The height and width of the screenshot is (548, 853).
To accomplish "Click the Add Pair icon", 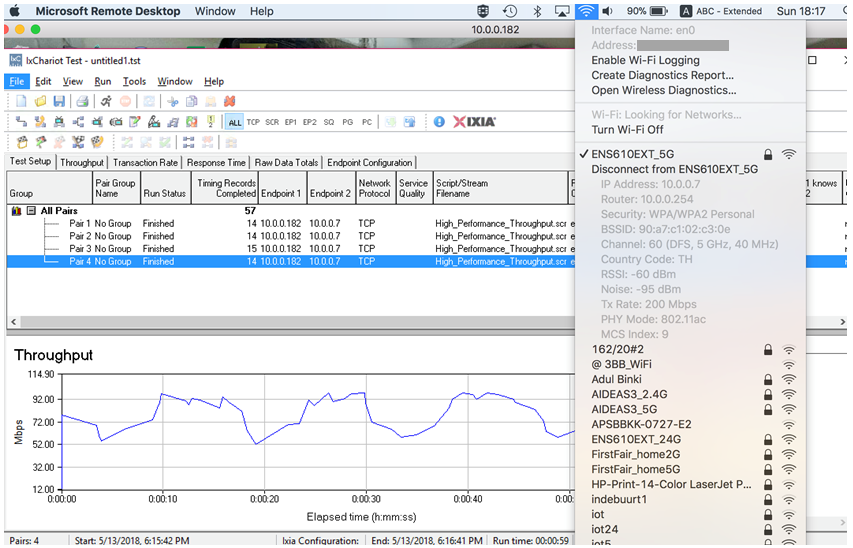I will coord(21,122).
